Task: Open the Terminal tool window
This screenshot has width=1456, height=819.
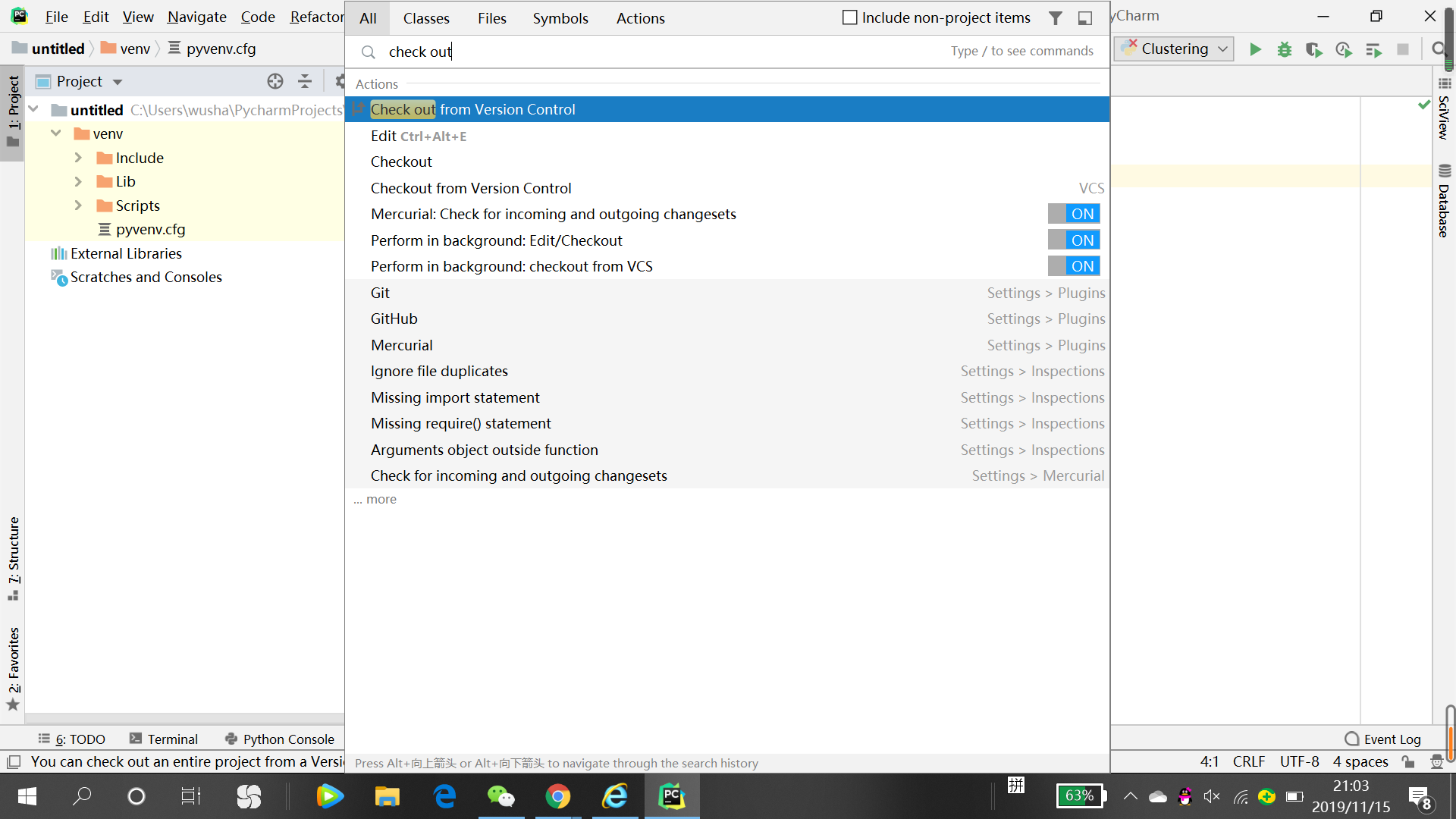Action: (164, 739)
